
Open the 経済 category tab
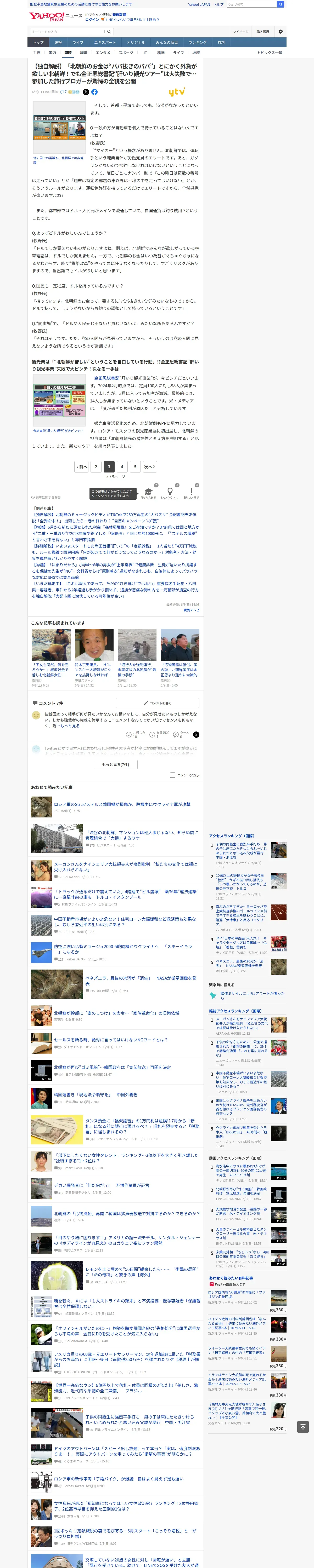click(x=83, y=53)
